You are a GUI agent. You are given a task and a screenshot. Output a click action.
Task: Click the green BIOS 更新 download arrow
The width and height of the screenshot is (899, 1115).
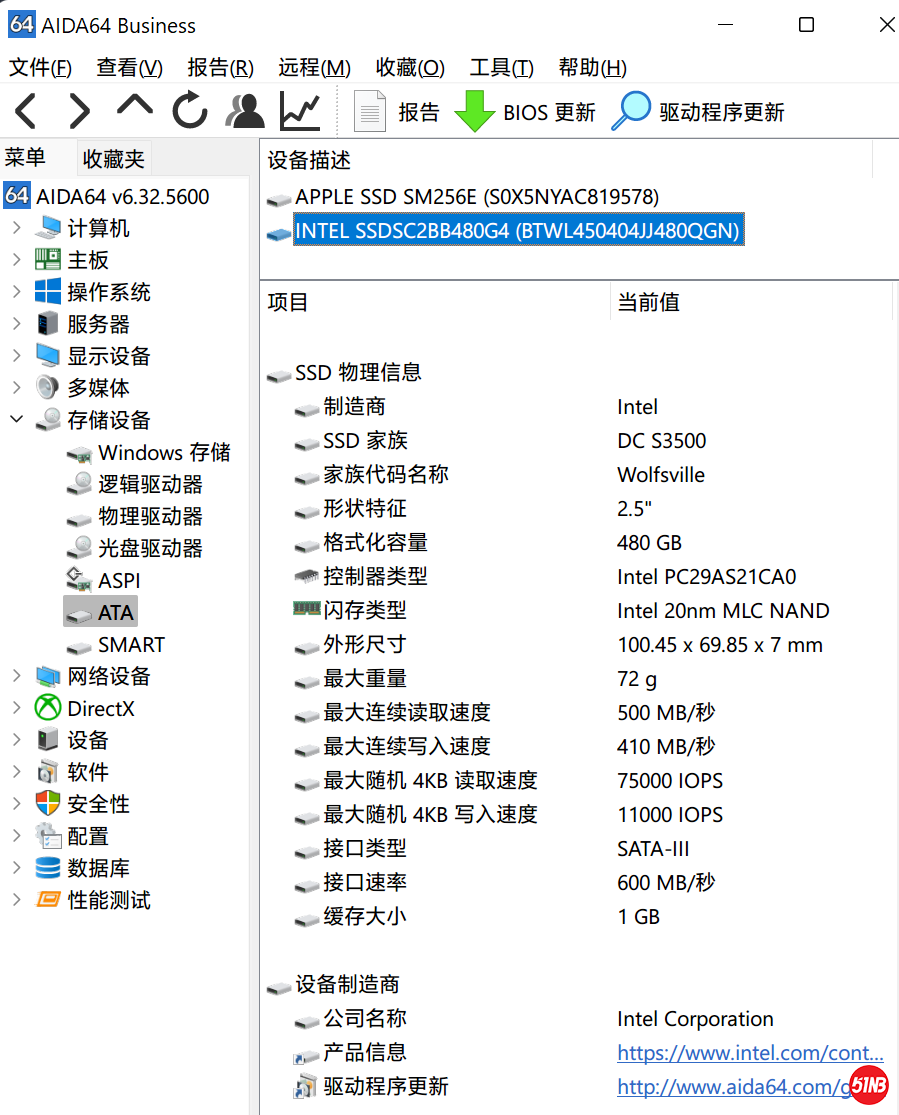475,111
